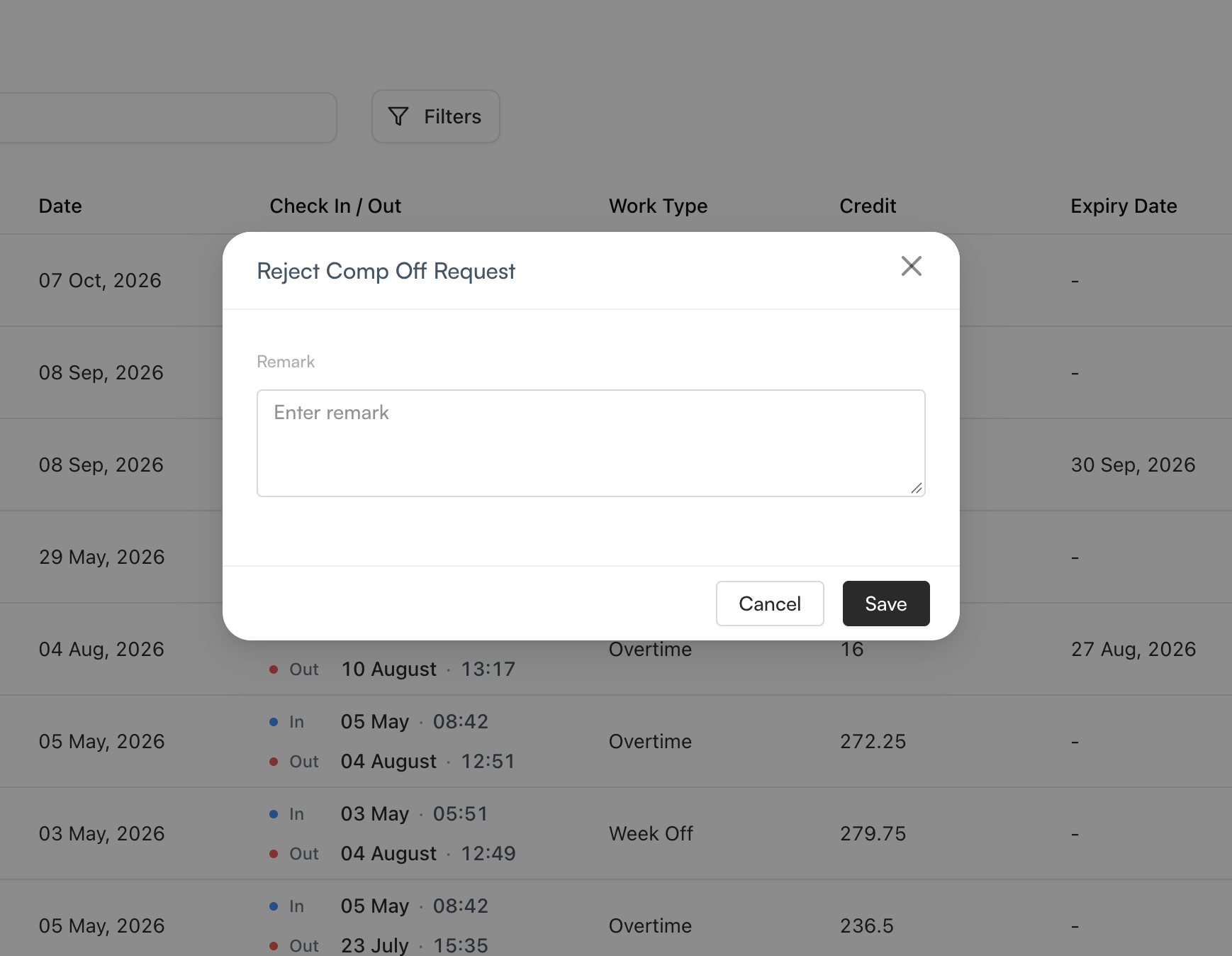Select the 29 May, 2026 date cell

(x=102, y=557)
